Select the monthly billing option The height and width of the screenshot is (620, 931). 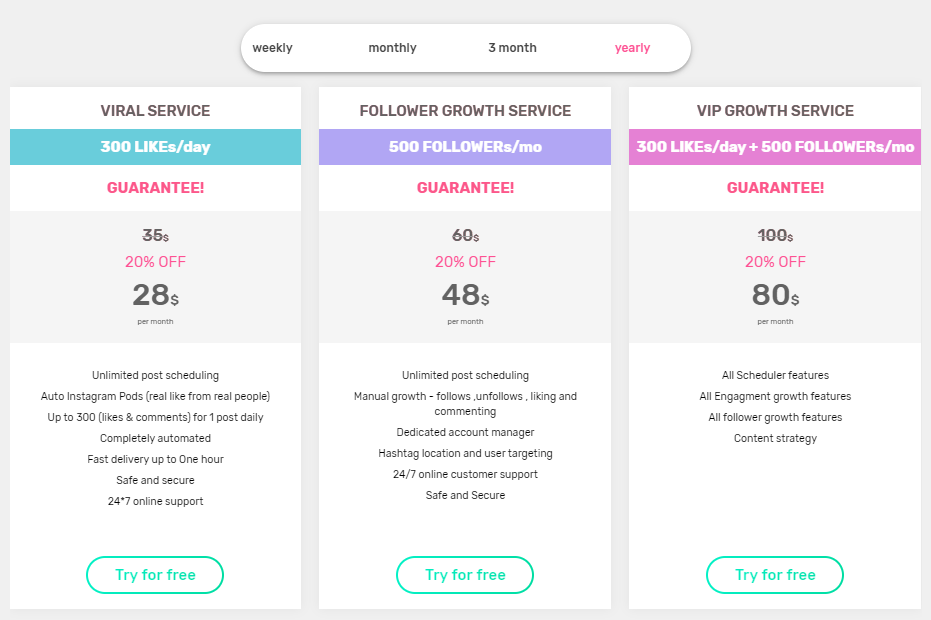392,48
